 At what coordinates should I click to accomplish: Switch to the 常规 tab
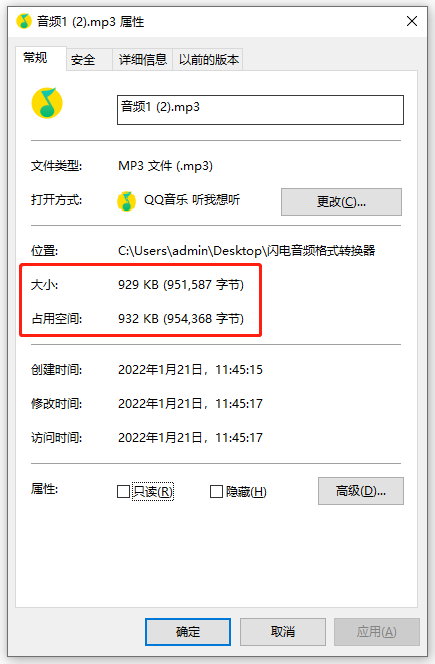[35, 58]
